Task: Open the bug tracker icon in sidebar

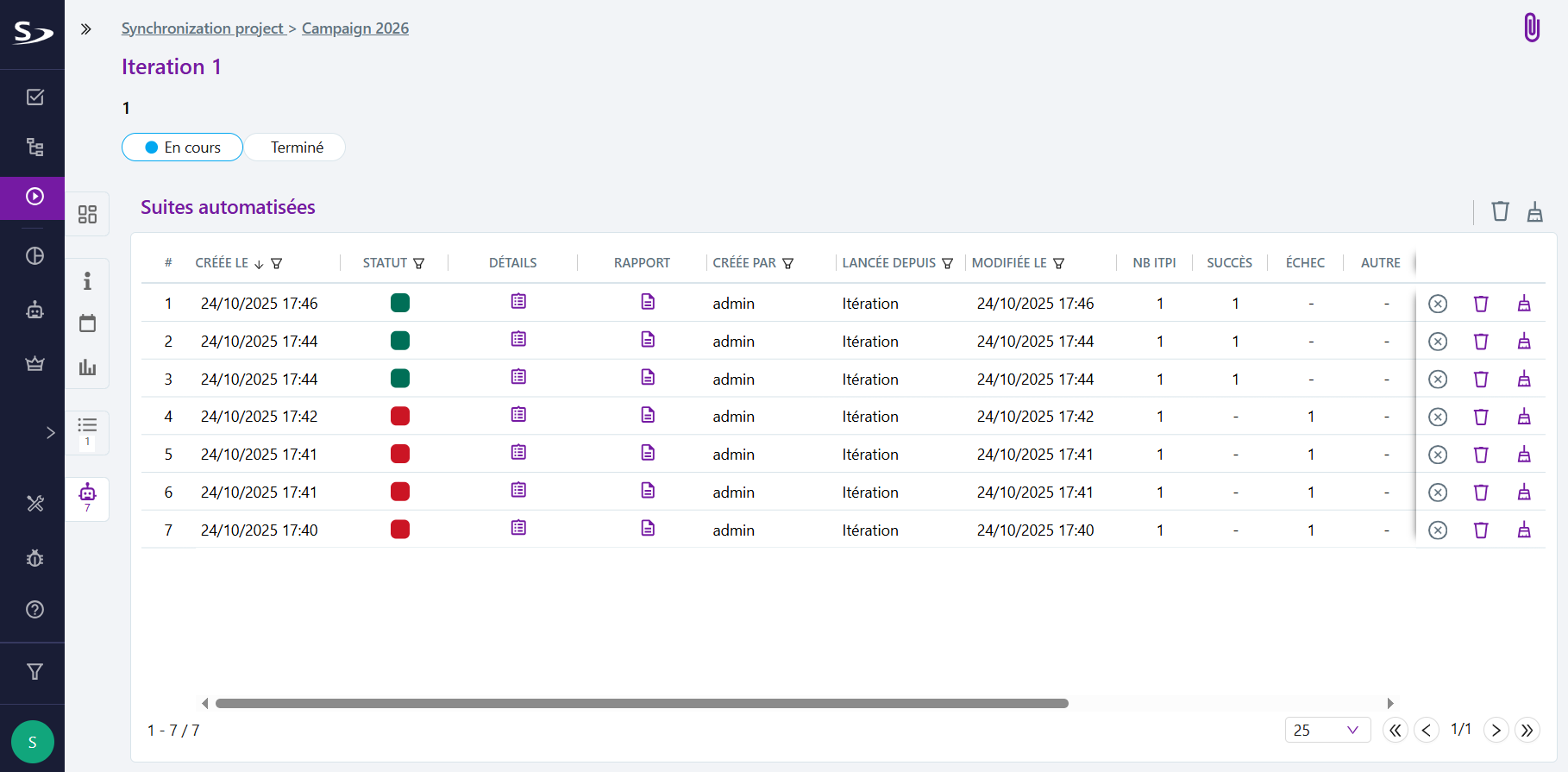Action: coord(34,558)
